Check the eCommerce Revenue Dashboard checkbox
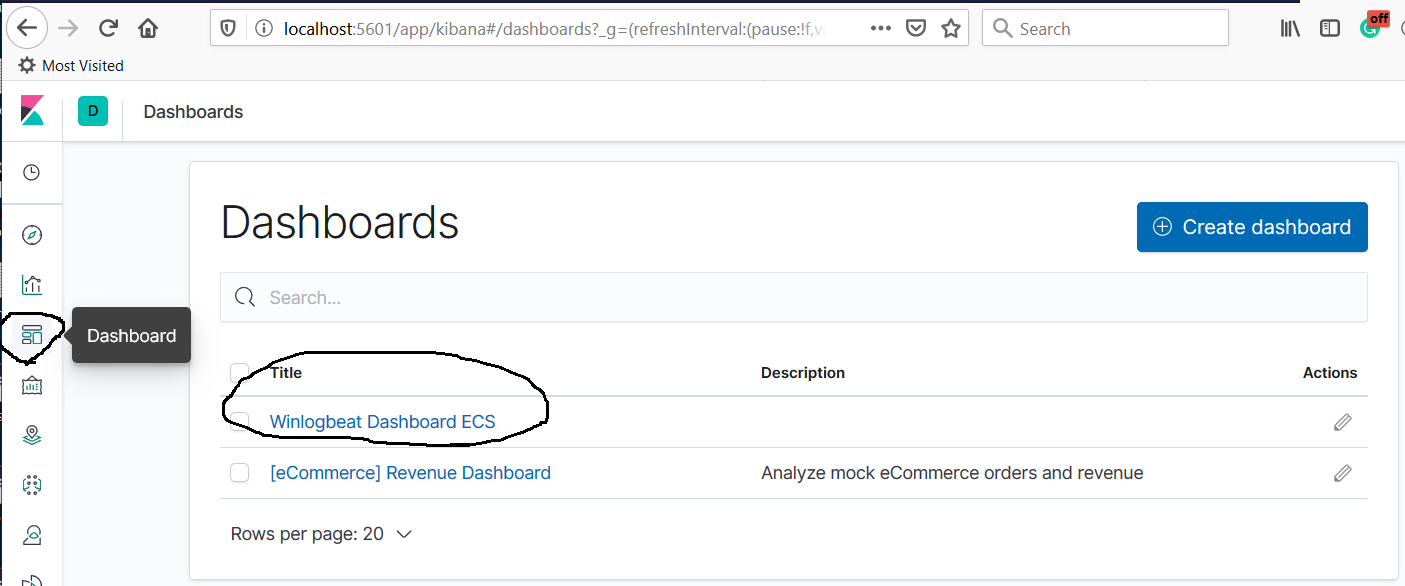 [239, 472]
